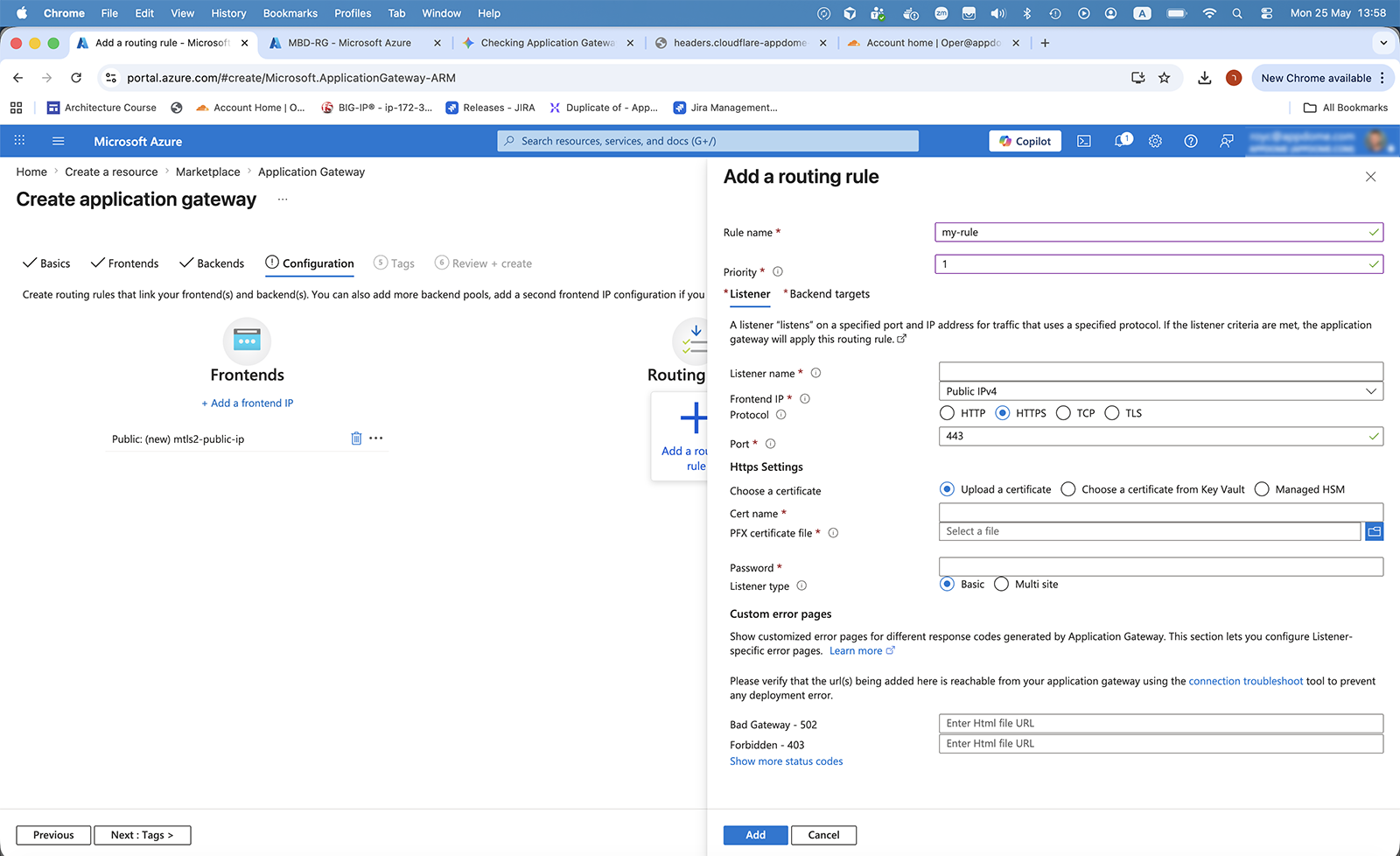1400x856 pixels.
Task: Open the Azure app launcher grid
Action: click(19, 141)
